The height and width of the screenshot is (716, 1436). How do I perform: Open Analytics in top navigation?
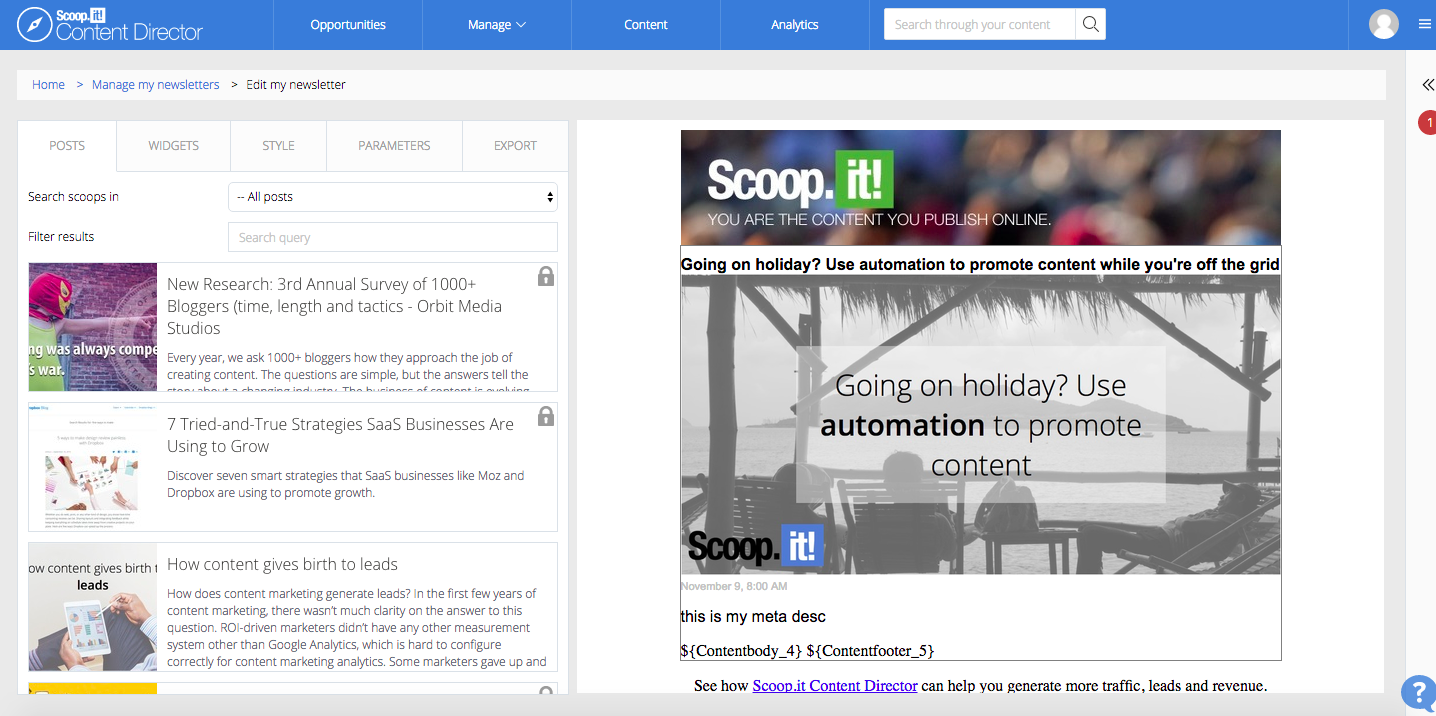click(795, 25)
